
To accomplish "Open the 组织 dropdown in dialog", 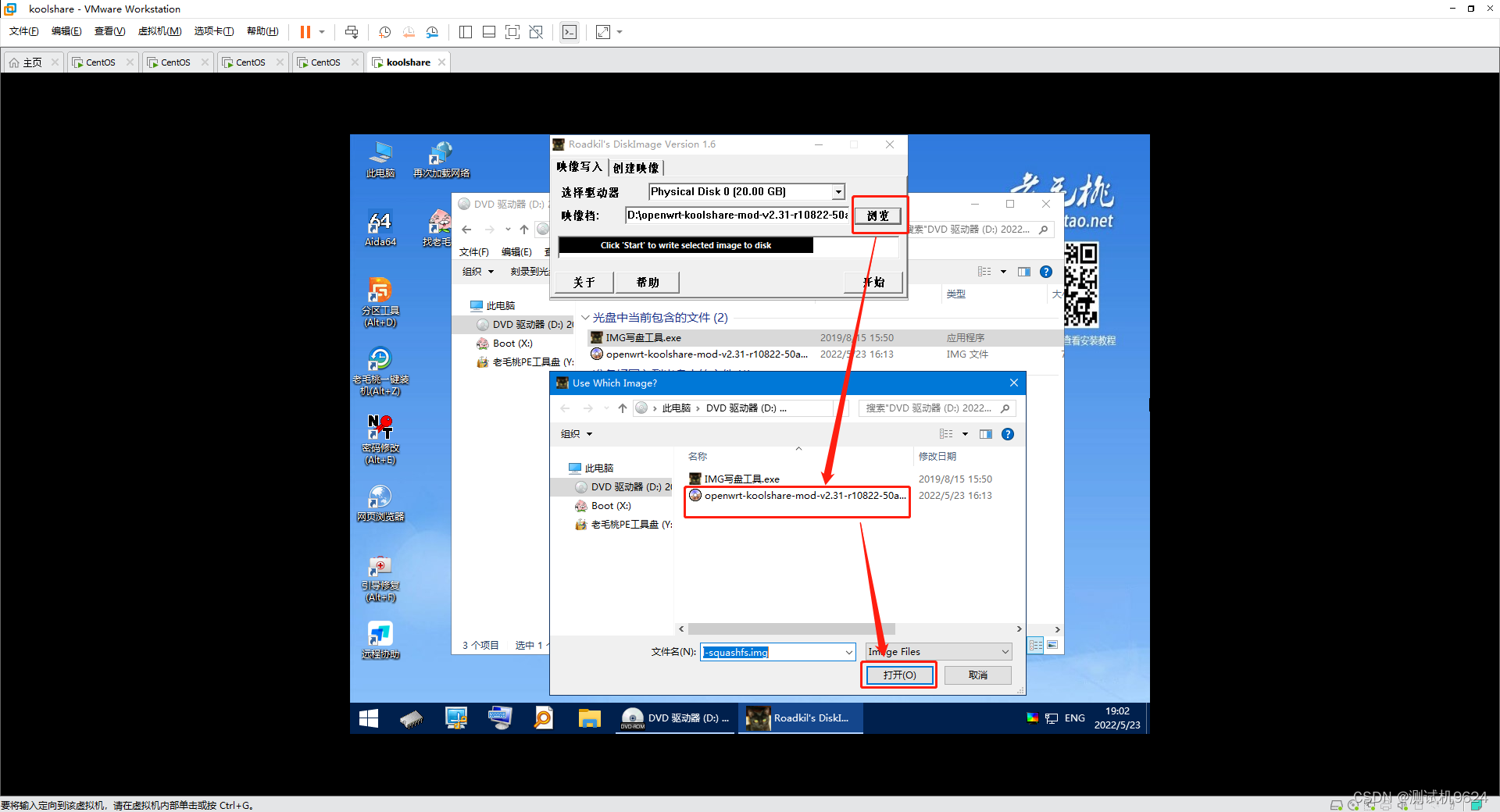I will click(577, 434).
